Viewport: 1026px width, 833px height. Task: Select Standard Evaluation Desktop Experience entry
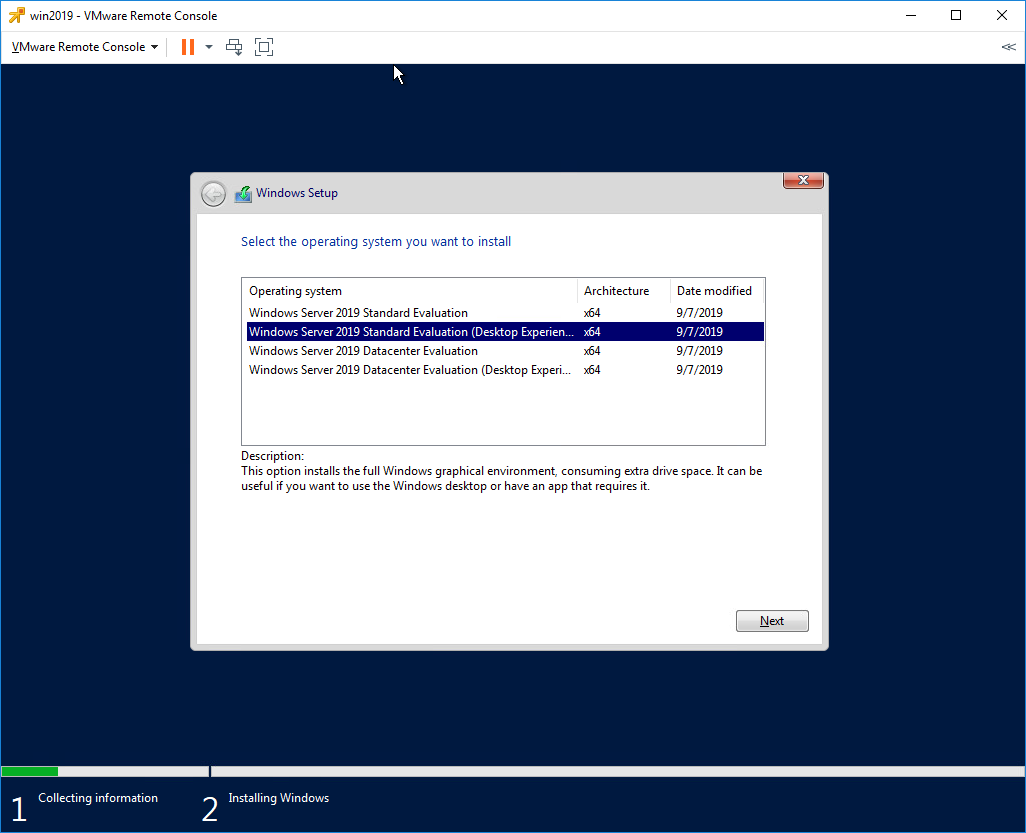[x=412, y=331]
